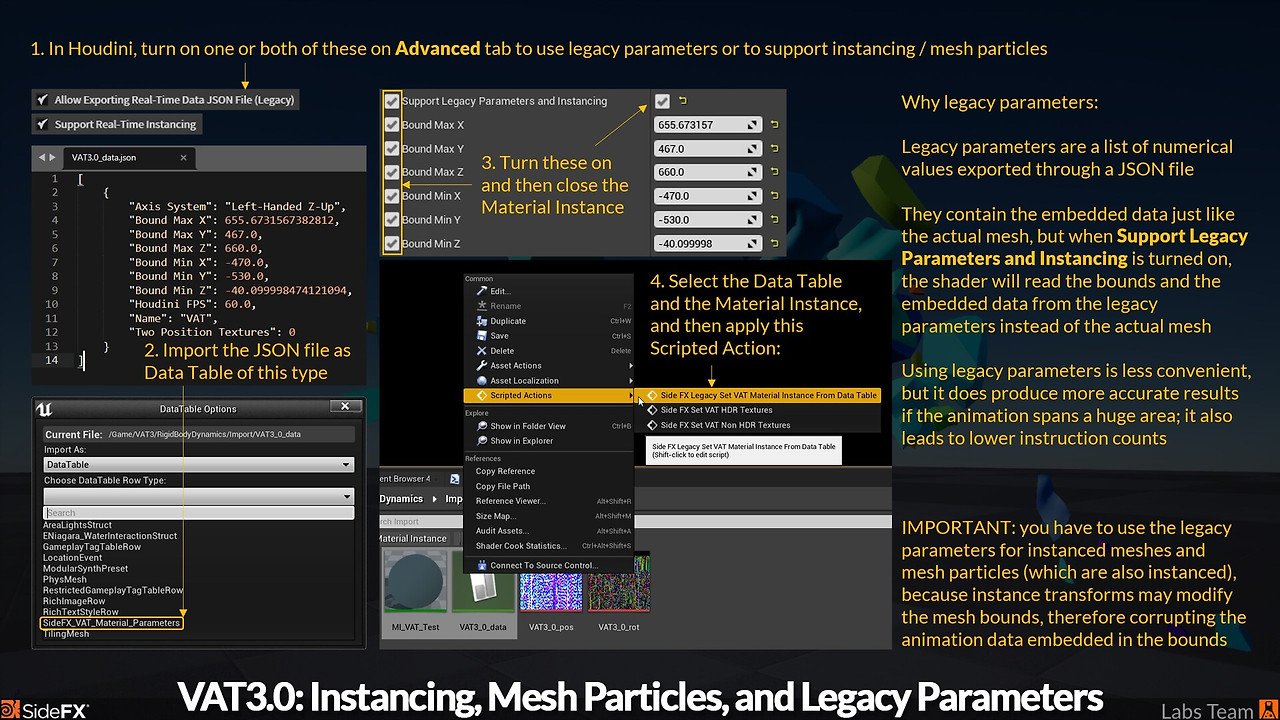Choose Copy Reference menu entry

549,471
